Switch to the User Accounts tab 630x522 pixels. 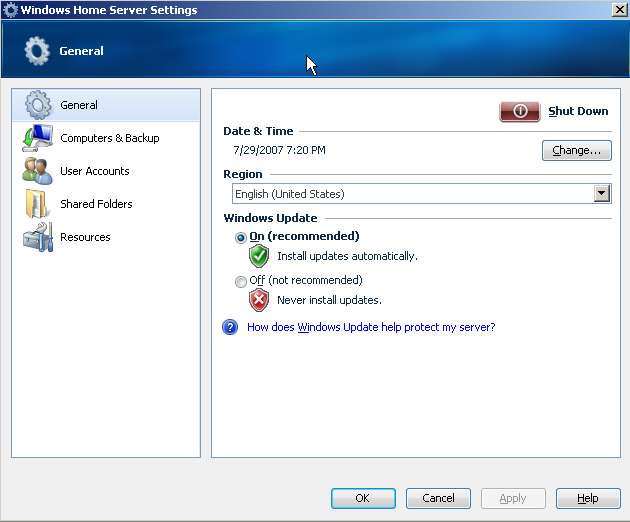94,171
